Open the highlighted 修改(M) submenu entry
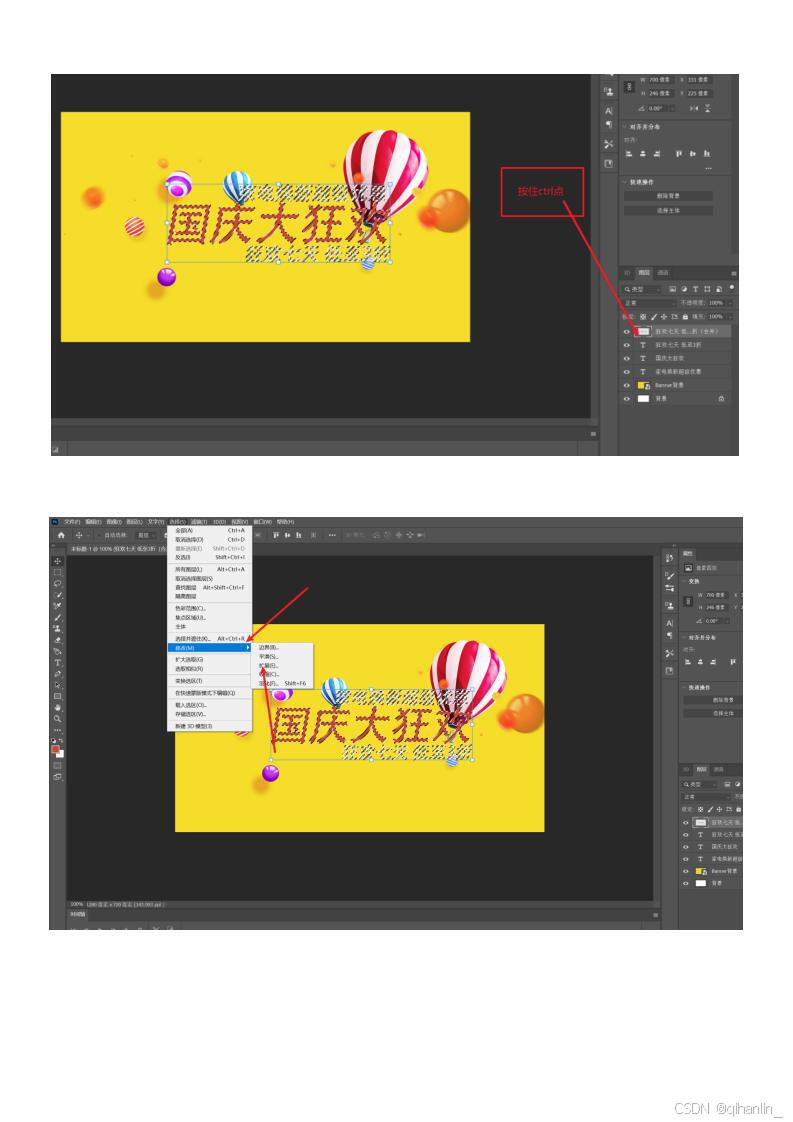The image size is (793, 1122). click(x=210, y=648)
